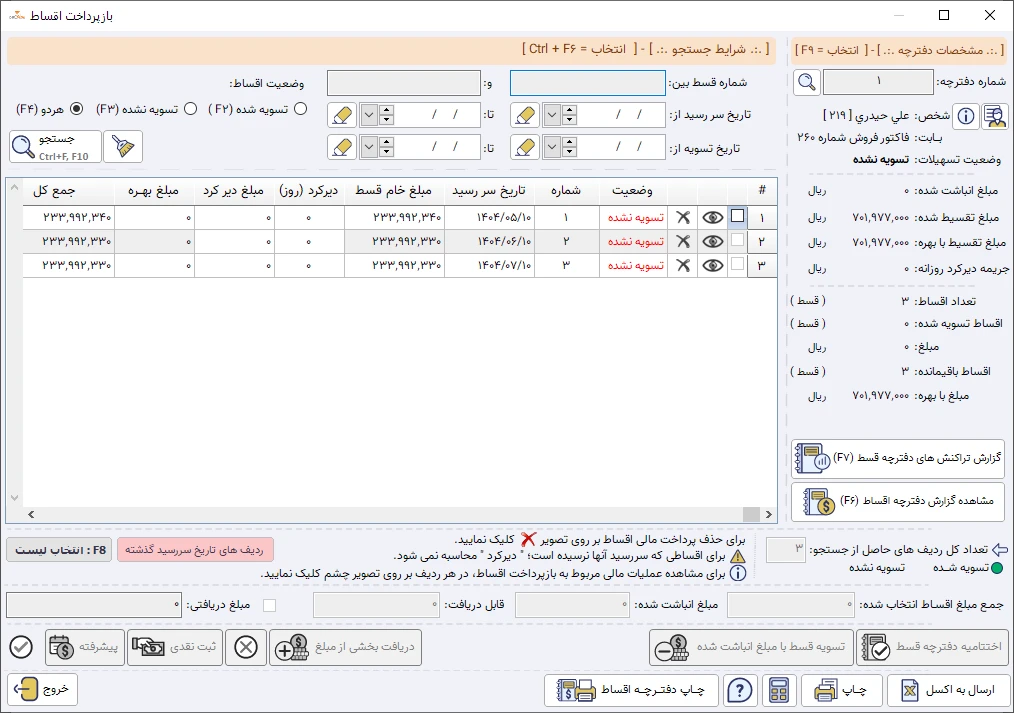The image size is (1014, 713).
Task: Delete installment row 1 using the X icon
Action: point(682,216)
